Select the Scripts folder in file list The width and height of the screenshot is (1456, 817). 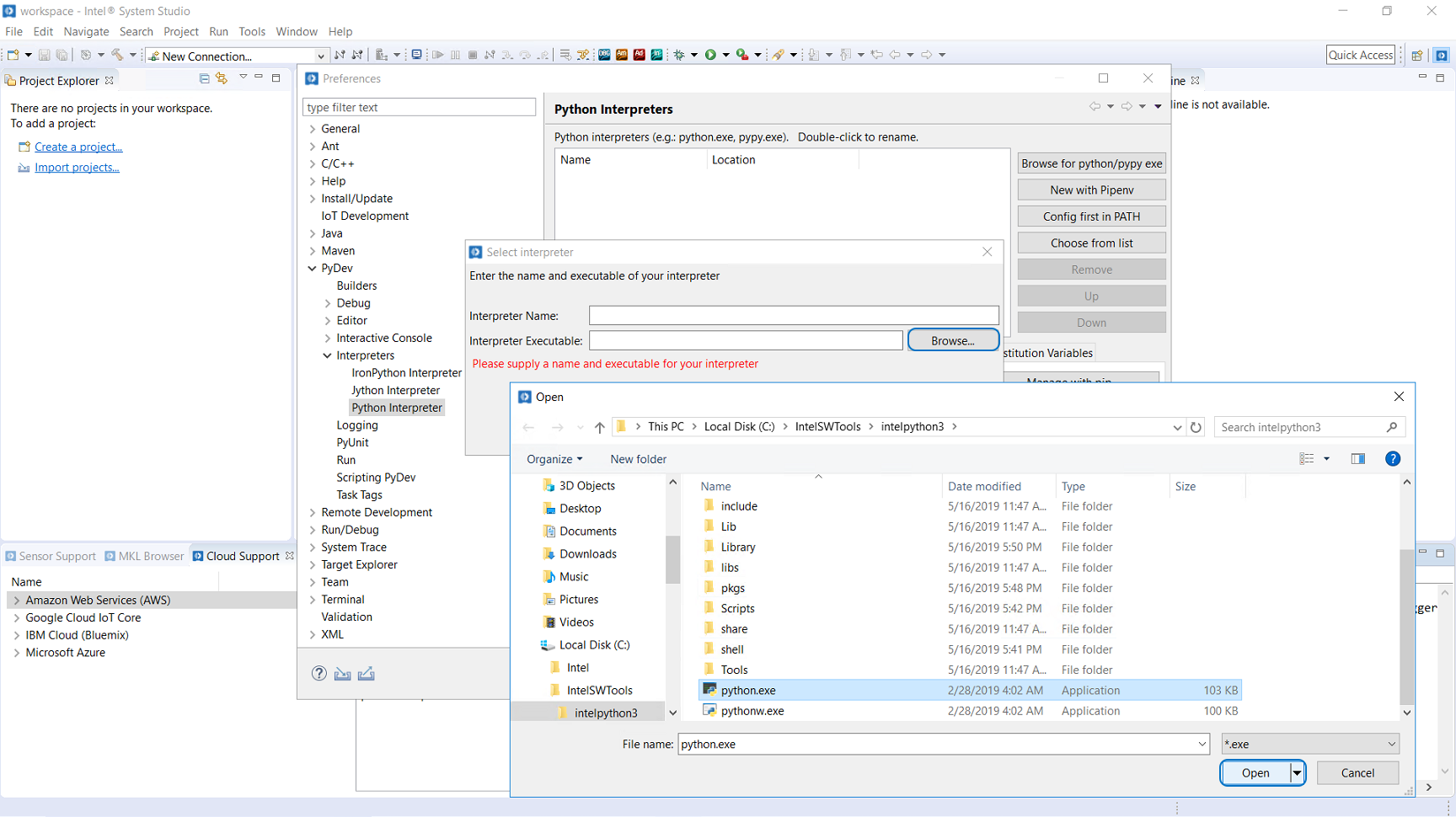tap(970, 608)
